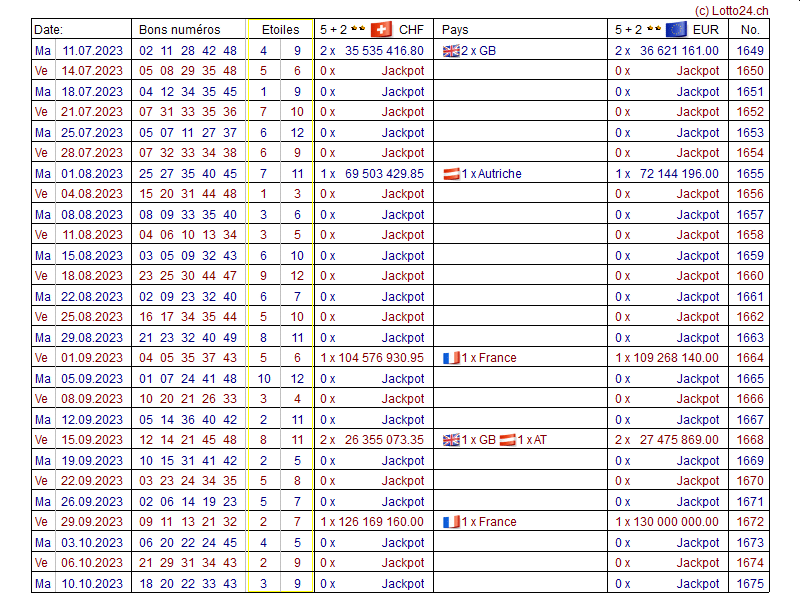Select the date 10.10.2023
The width and height of the screenshot is (800, 600).
tap(93, 584)
